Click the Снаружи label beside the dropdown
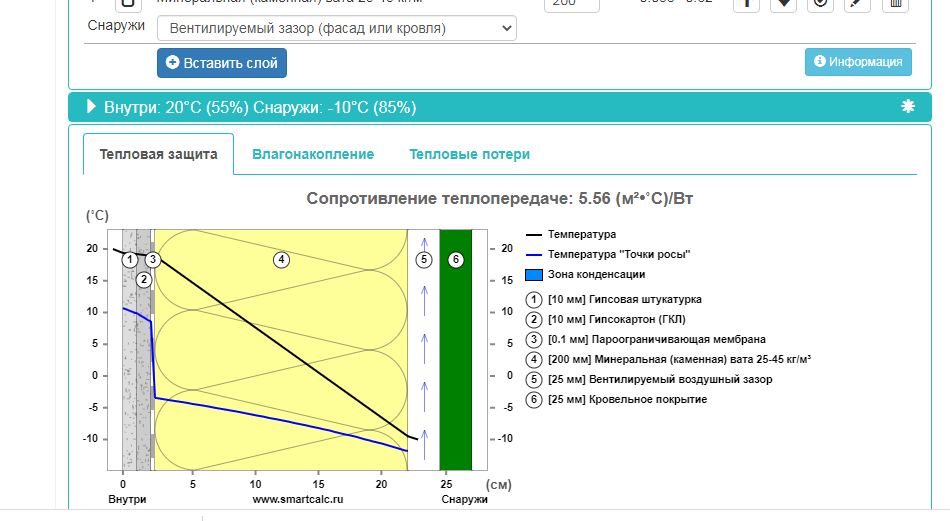 point(116,25)
